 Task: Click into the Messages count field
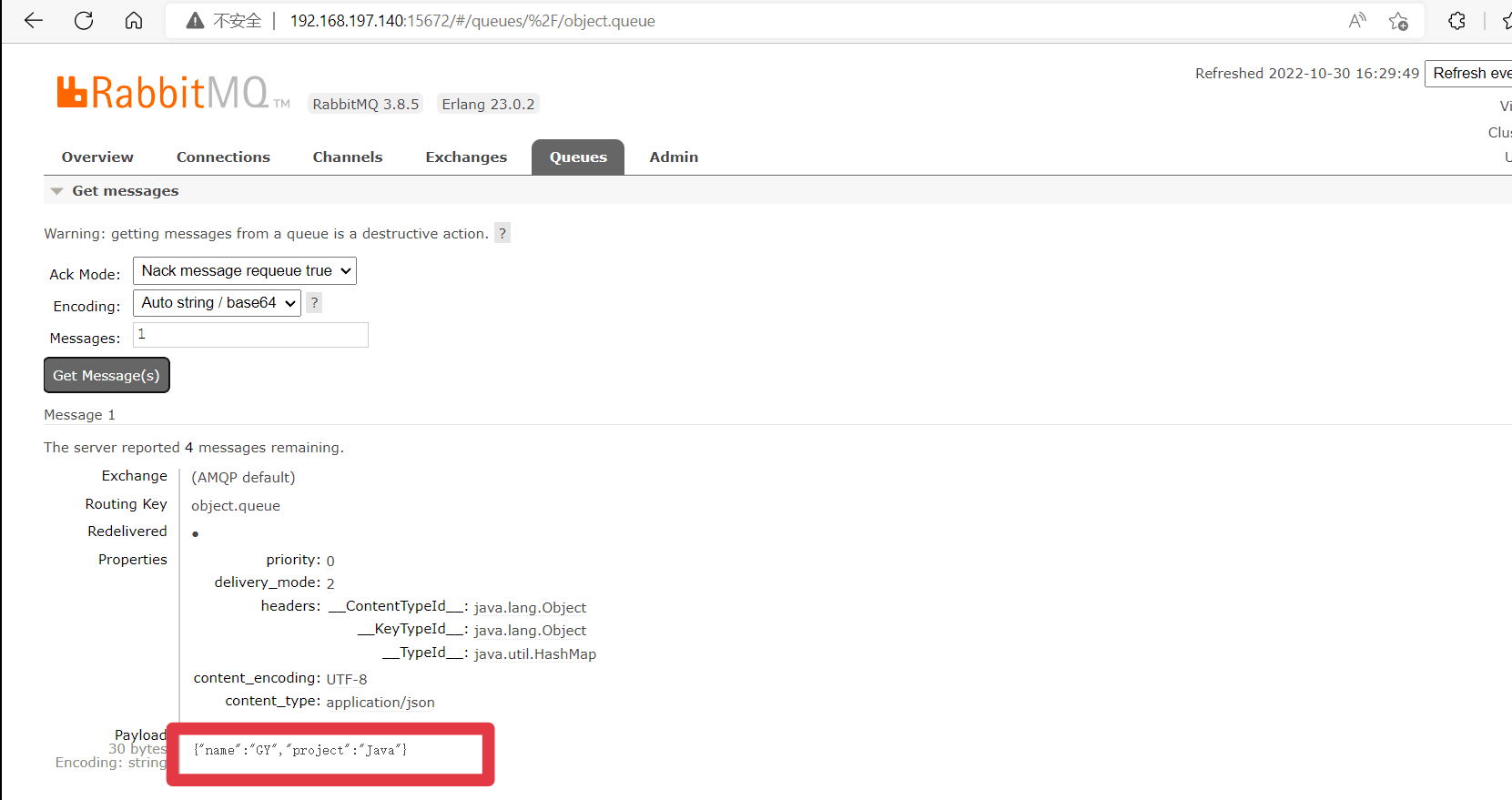coord(251,335)
